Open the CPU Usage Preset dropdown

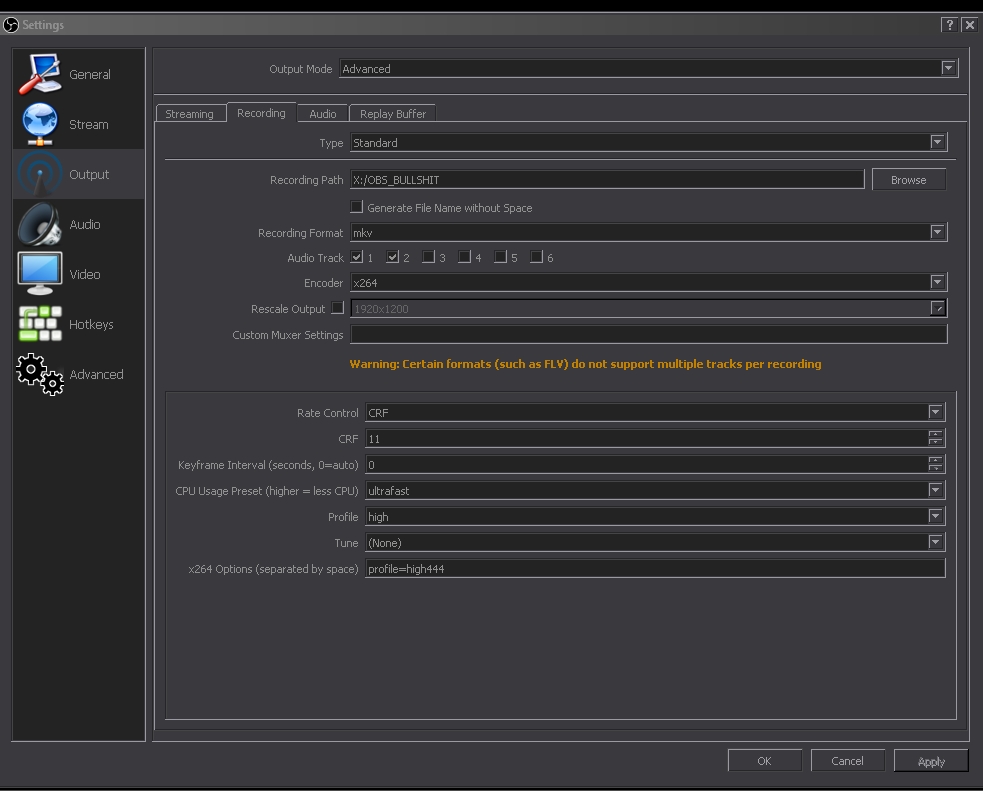pyautogui.click(x=655, y=491)
